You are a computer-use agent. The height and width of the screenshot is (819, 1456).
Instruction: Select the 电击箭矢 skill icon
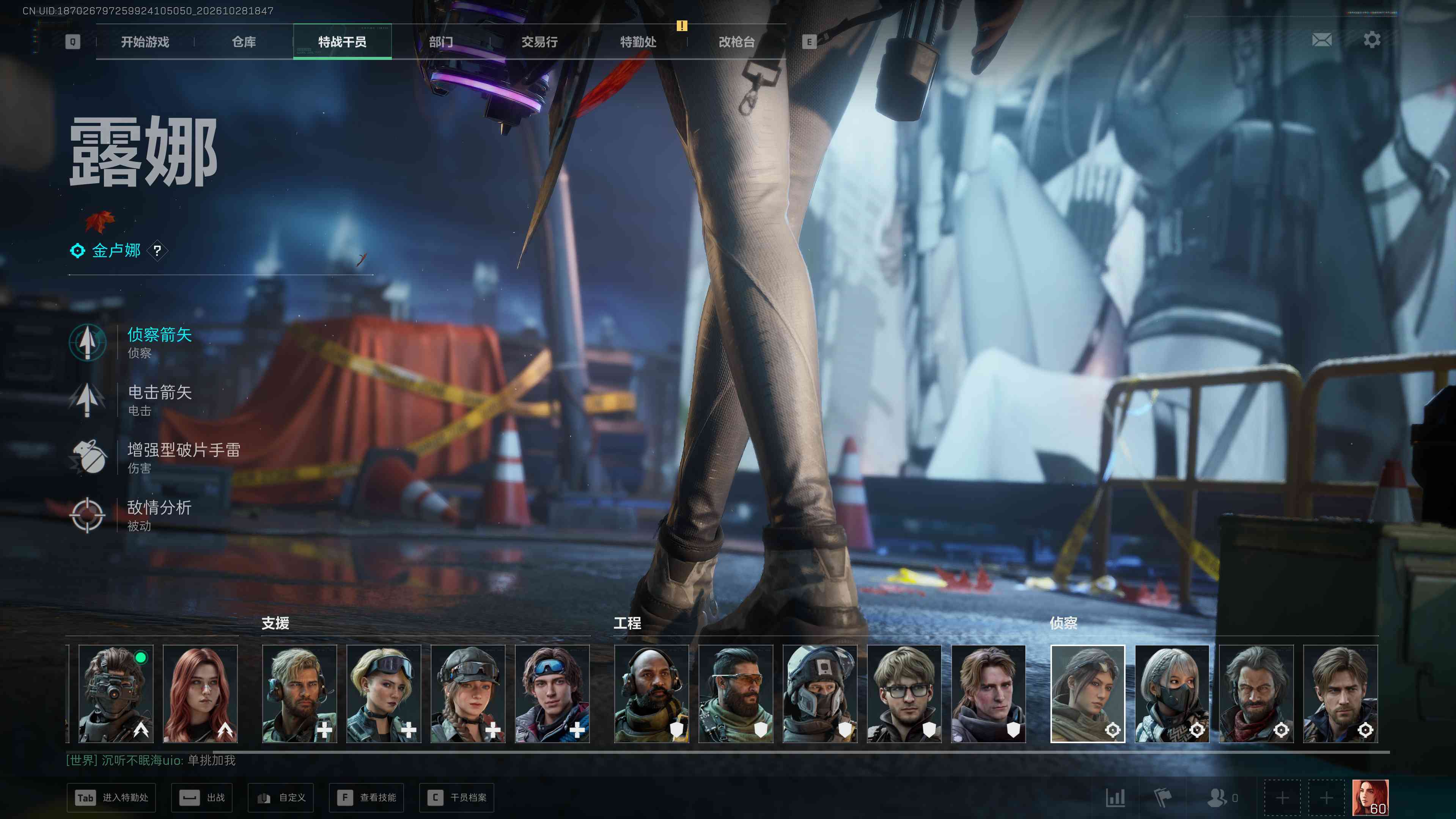pos(87,400)
